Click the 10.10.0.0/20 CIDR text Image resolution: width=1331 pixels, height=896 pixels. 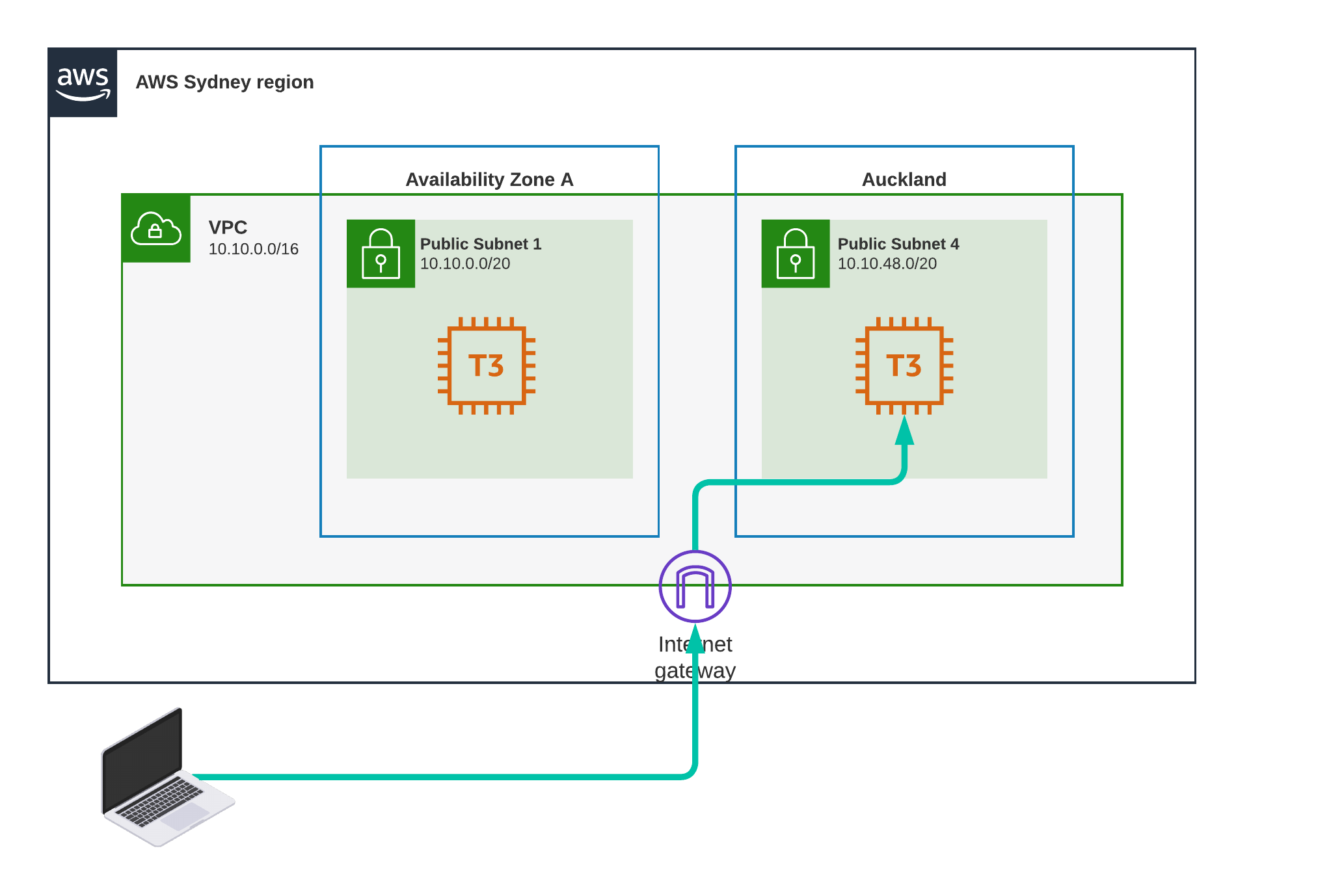(x=464, y=263)
